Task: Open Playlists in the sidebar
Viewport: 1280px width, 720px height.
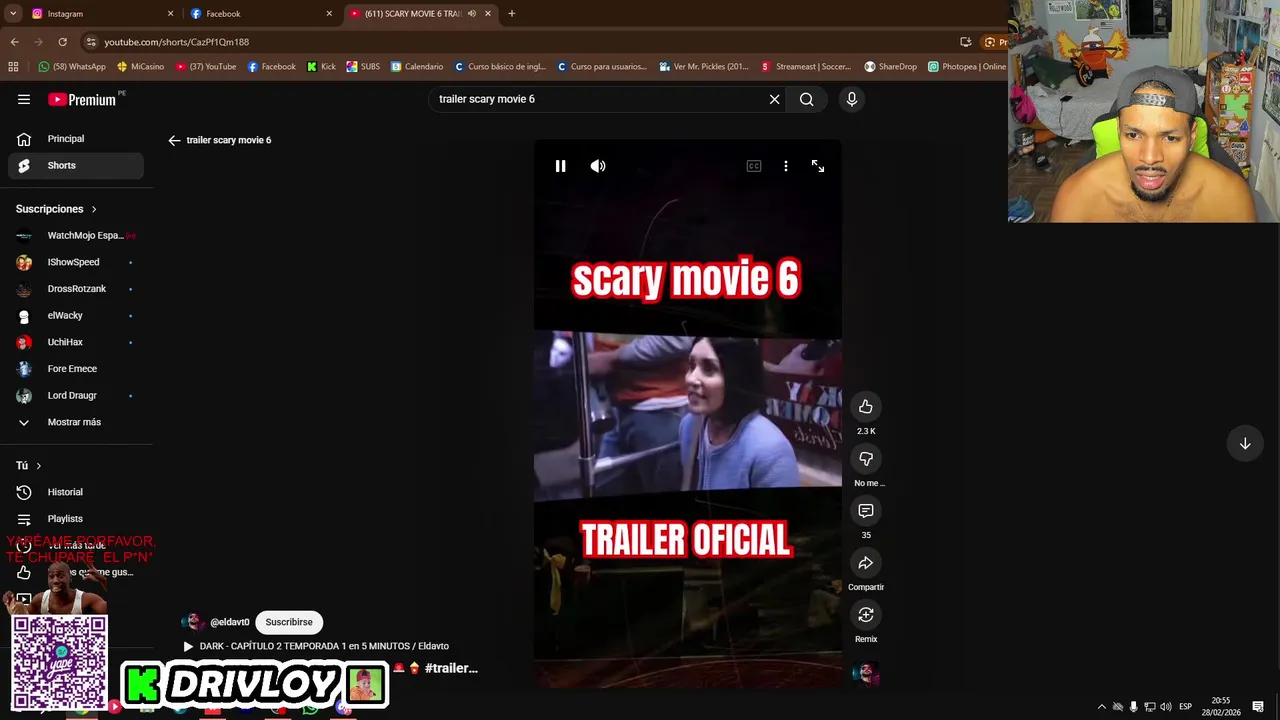Action: point(76,519)
